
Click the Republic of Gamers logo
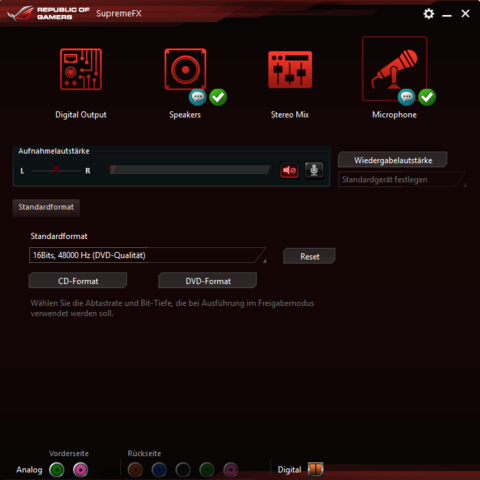pos(48,13)
